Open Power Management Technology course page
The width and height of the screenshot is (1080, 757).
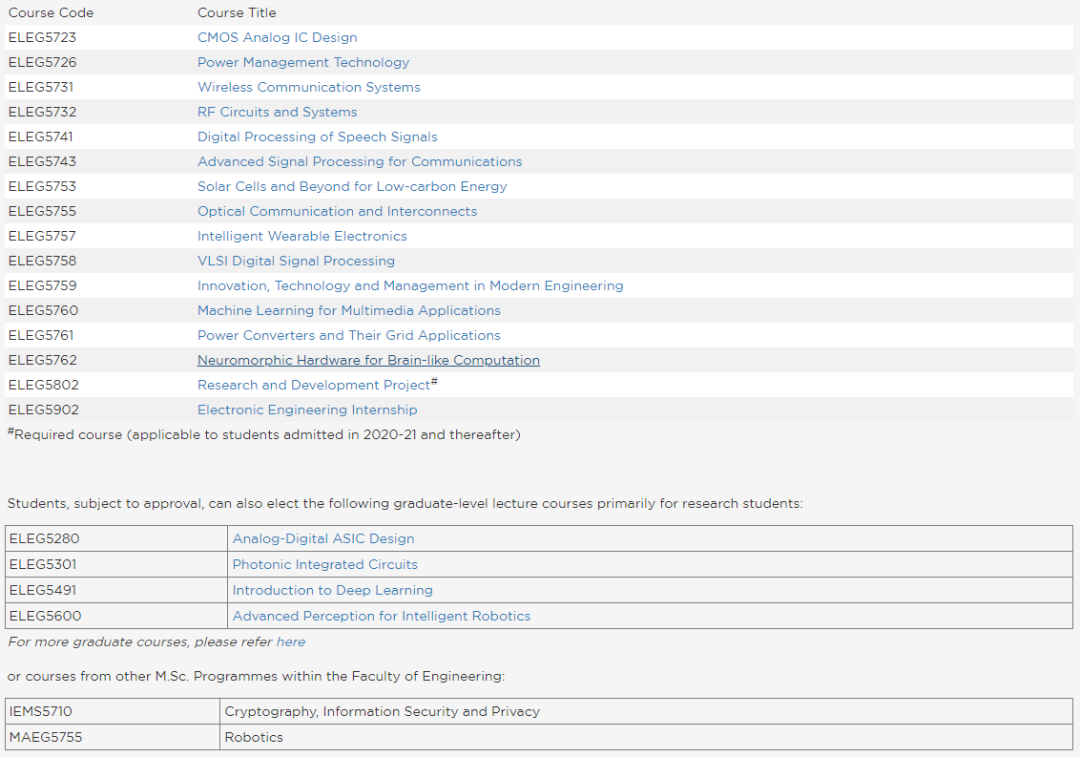tap(303, 62)
